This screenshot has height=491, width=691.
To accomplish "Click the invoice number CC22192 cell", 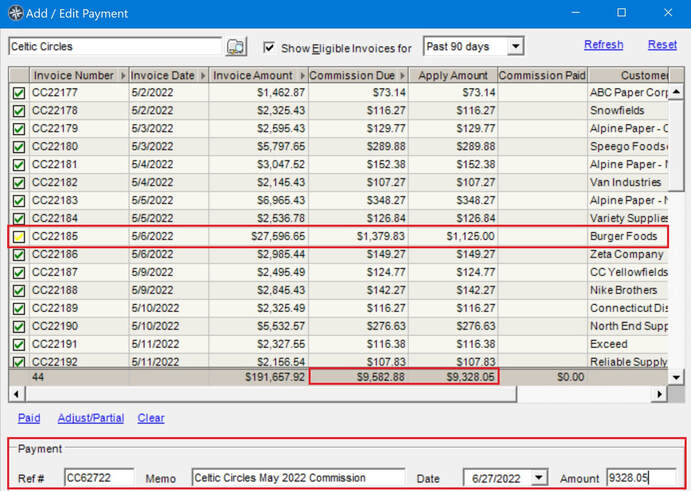I will click(x=79, y=361).
